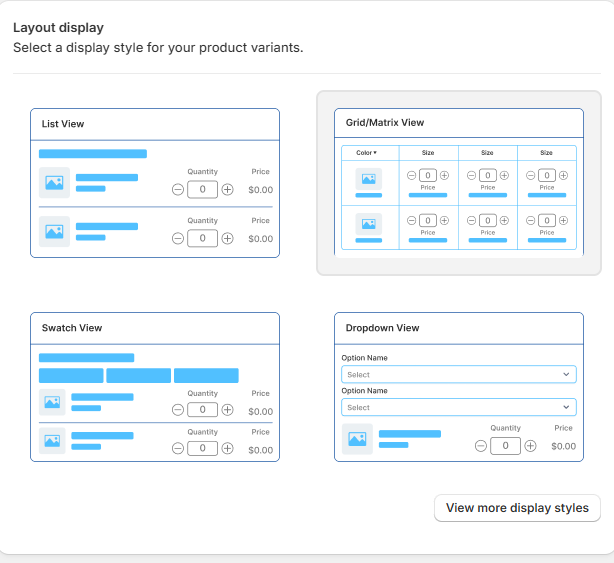Click quantity field in List View first row
This screenshot has height=563, width=614.
202,189
